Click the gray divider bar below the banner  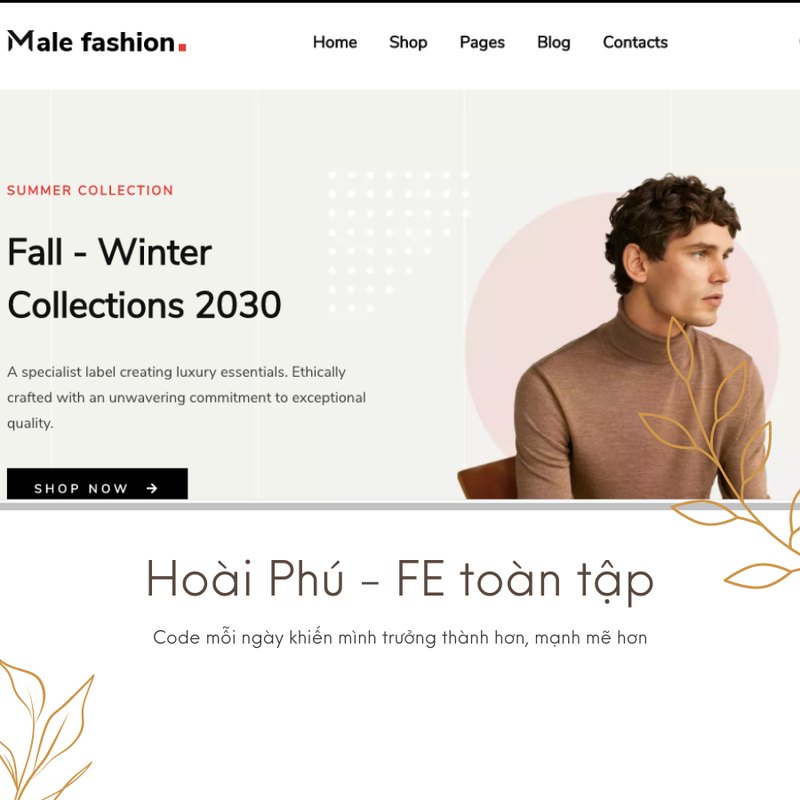click(x=400, y=506)
